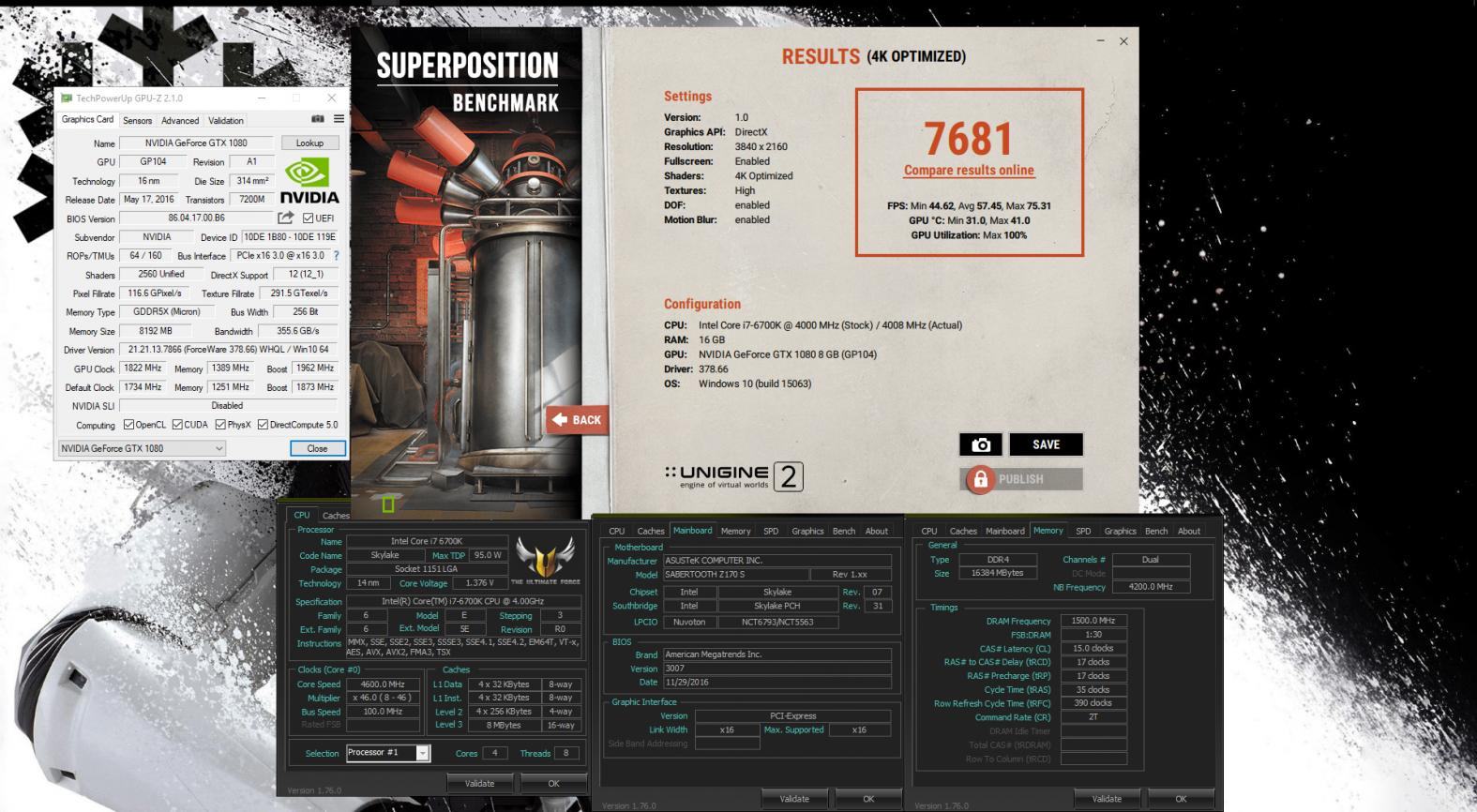Click the Boost 1962 MHz field
Screen dimensions: 1477x812
314,368
